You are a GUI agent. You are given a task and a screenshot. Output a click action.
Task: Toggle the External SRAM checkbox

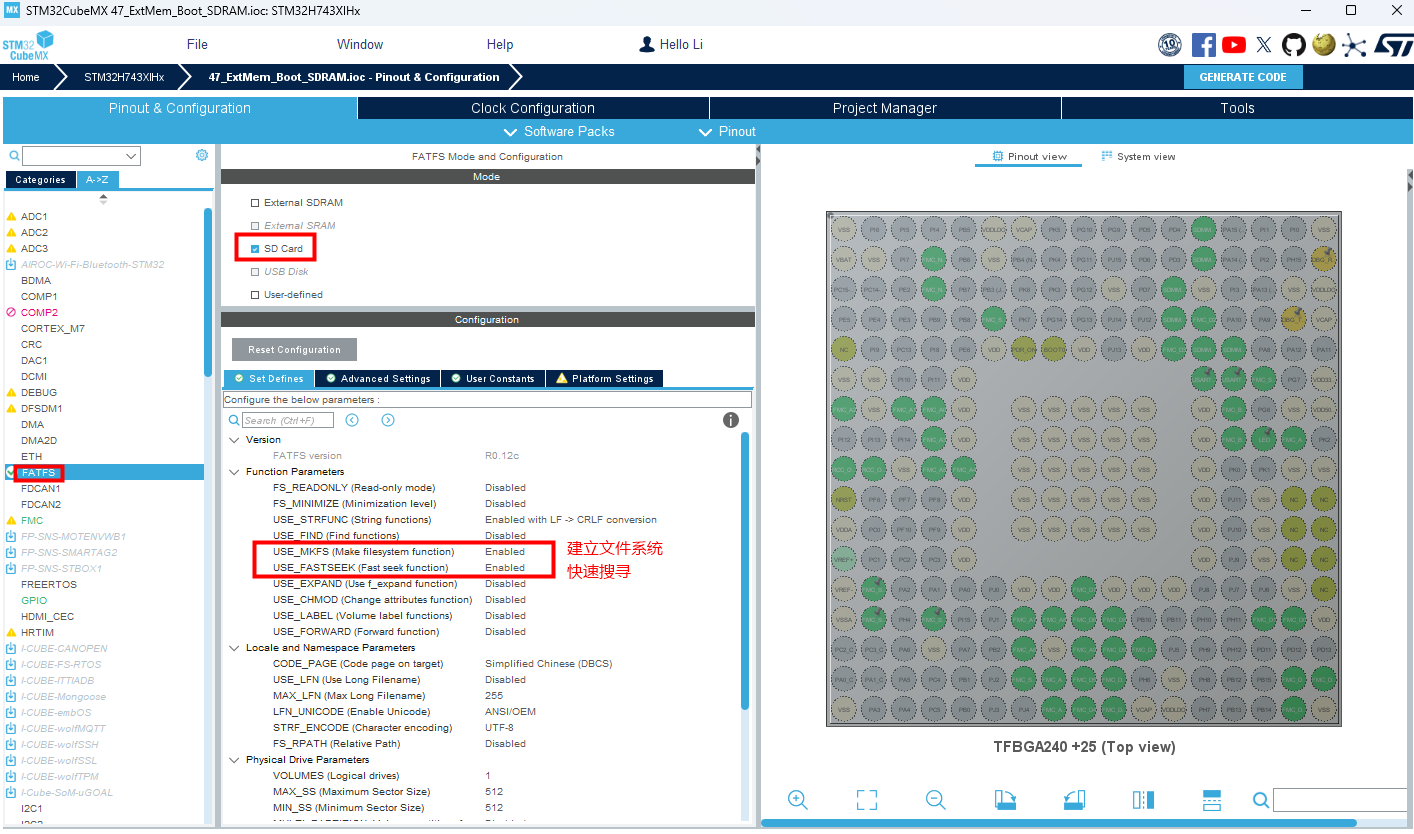[x=255, y=226]
